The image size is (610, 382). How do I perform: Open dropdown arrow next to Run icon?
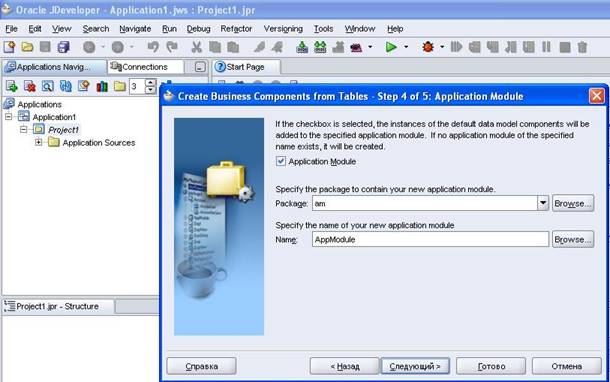click(x=406, y=47)
